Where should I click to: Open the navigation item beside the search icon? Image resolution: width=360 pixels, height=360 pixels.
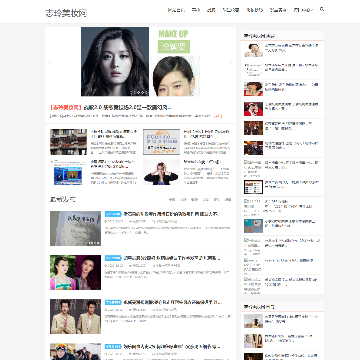[303, 10]
